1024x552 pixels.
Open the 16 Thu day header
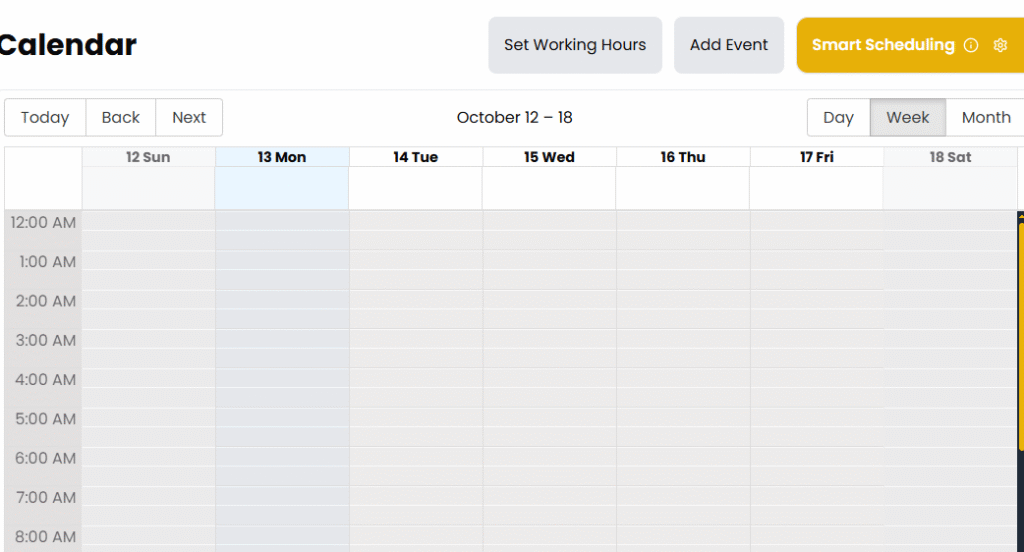[683, 157]
